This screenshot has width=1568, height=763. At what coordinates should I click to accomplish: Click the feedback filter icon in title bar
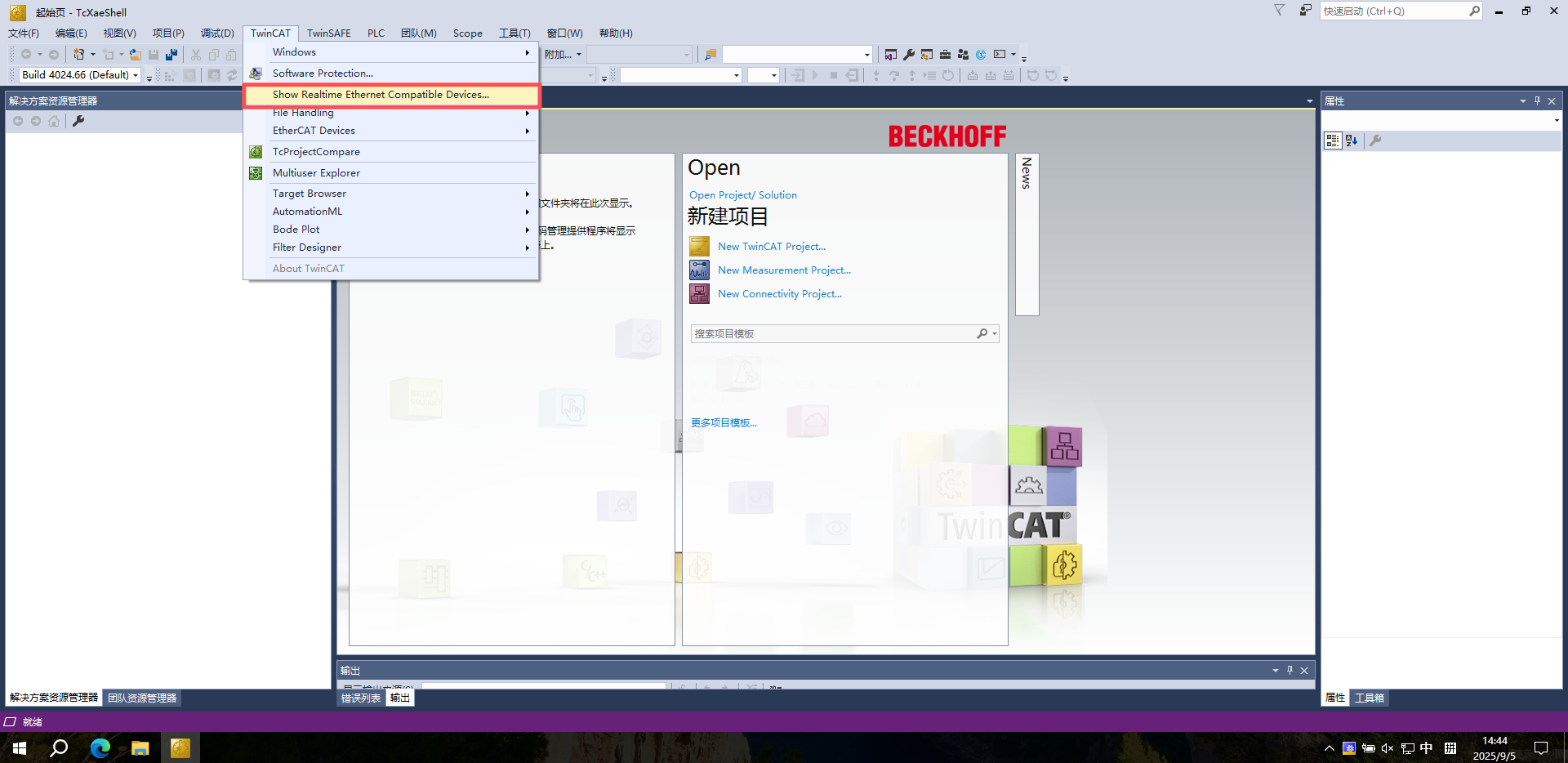(x=1280, y=11)
